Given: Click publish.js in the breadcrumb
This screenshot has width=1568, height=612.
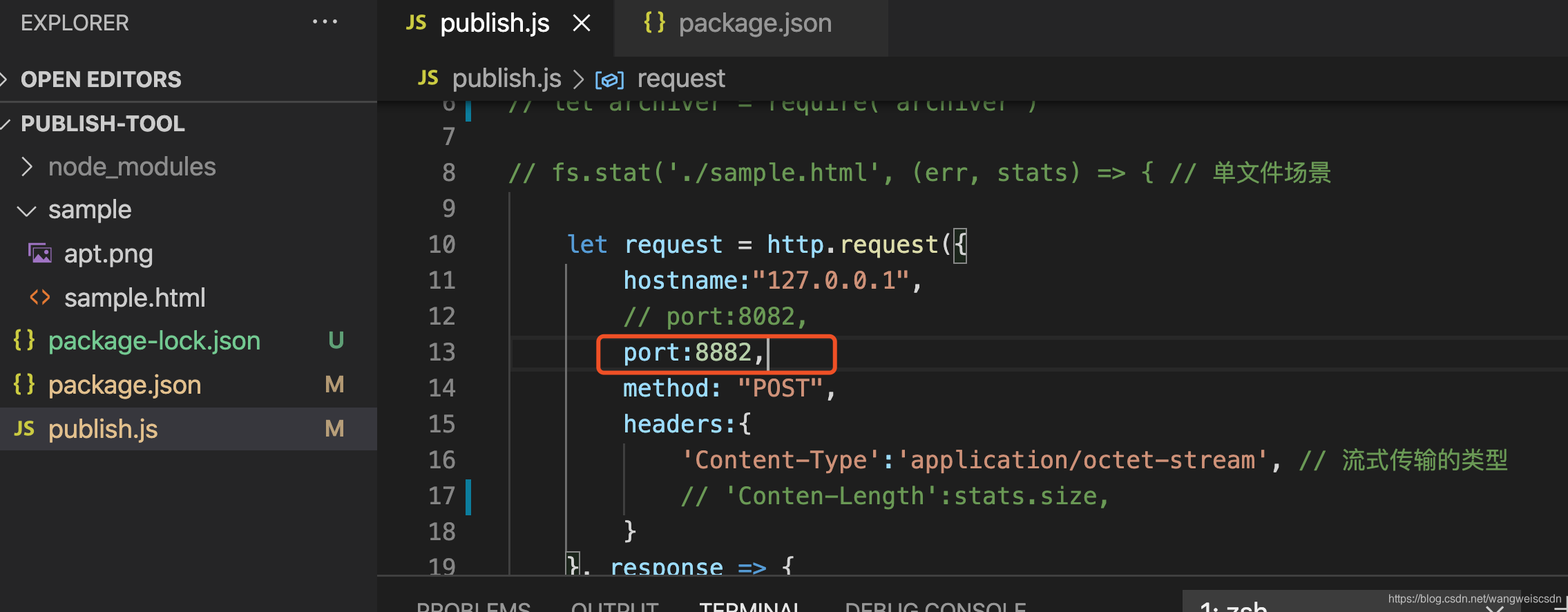Looking at the screenshot, I should [506, 79].
